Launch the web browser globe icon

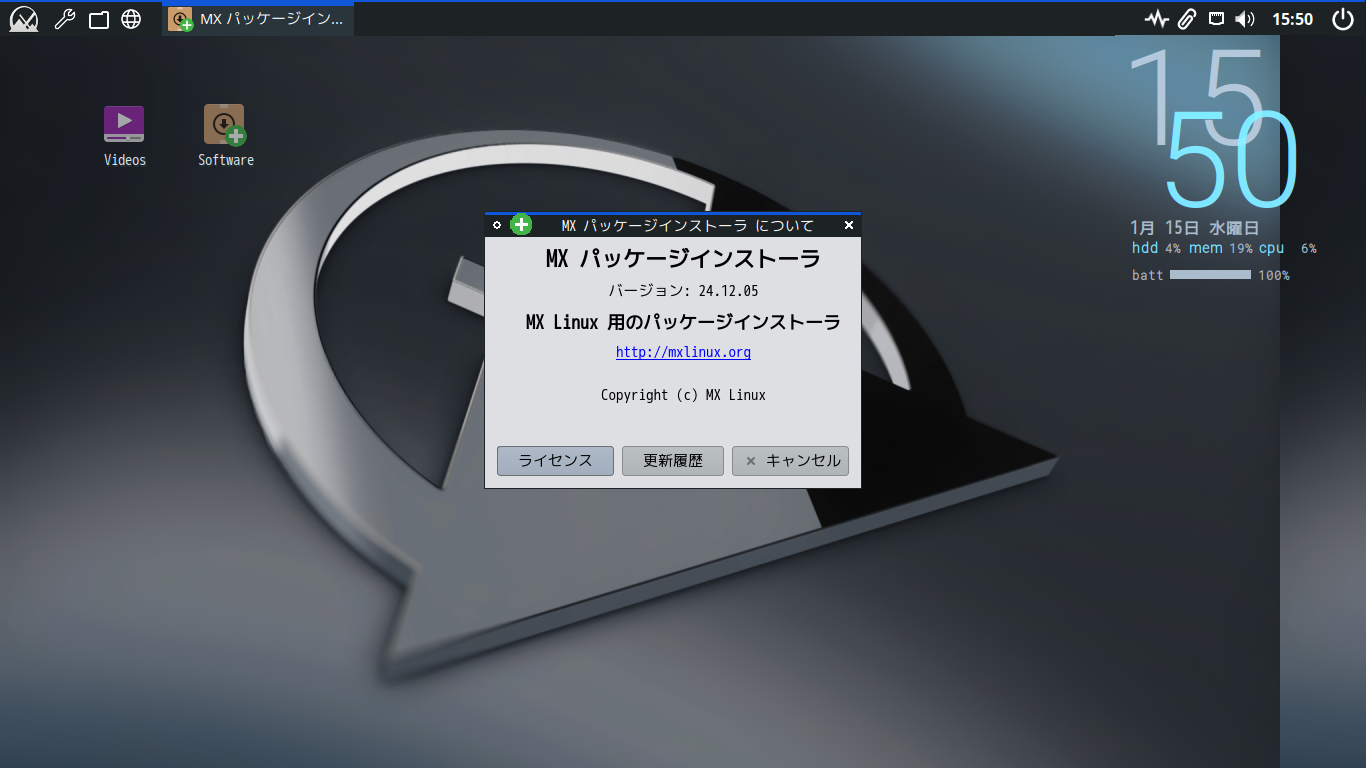131,19
